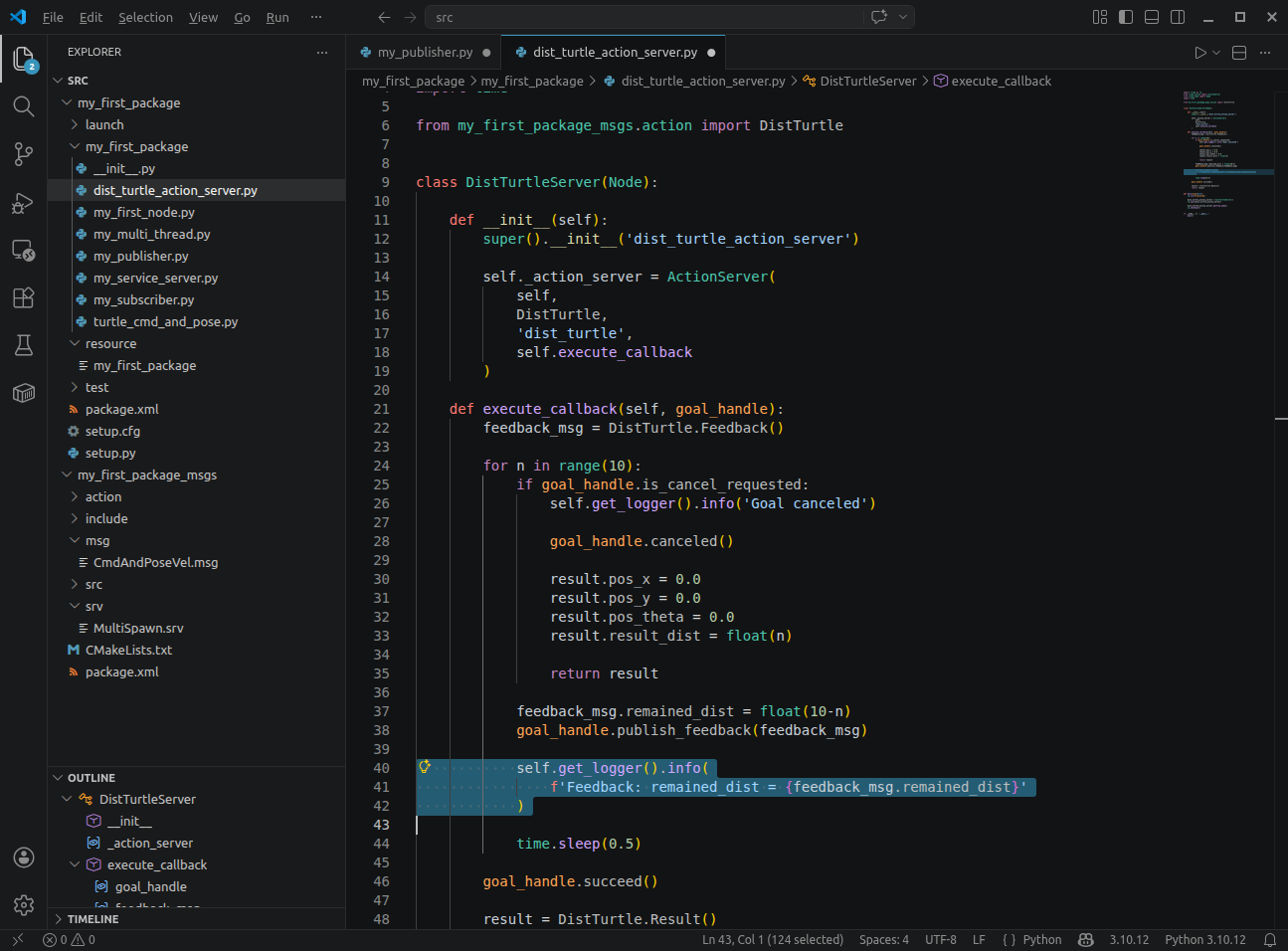The image size is (1288, 951).
Task: Open notifications bell in status bar
Action: click(x=1270, y=939)
